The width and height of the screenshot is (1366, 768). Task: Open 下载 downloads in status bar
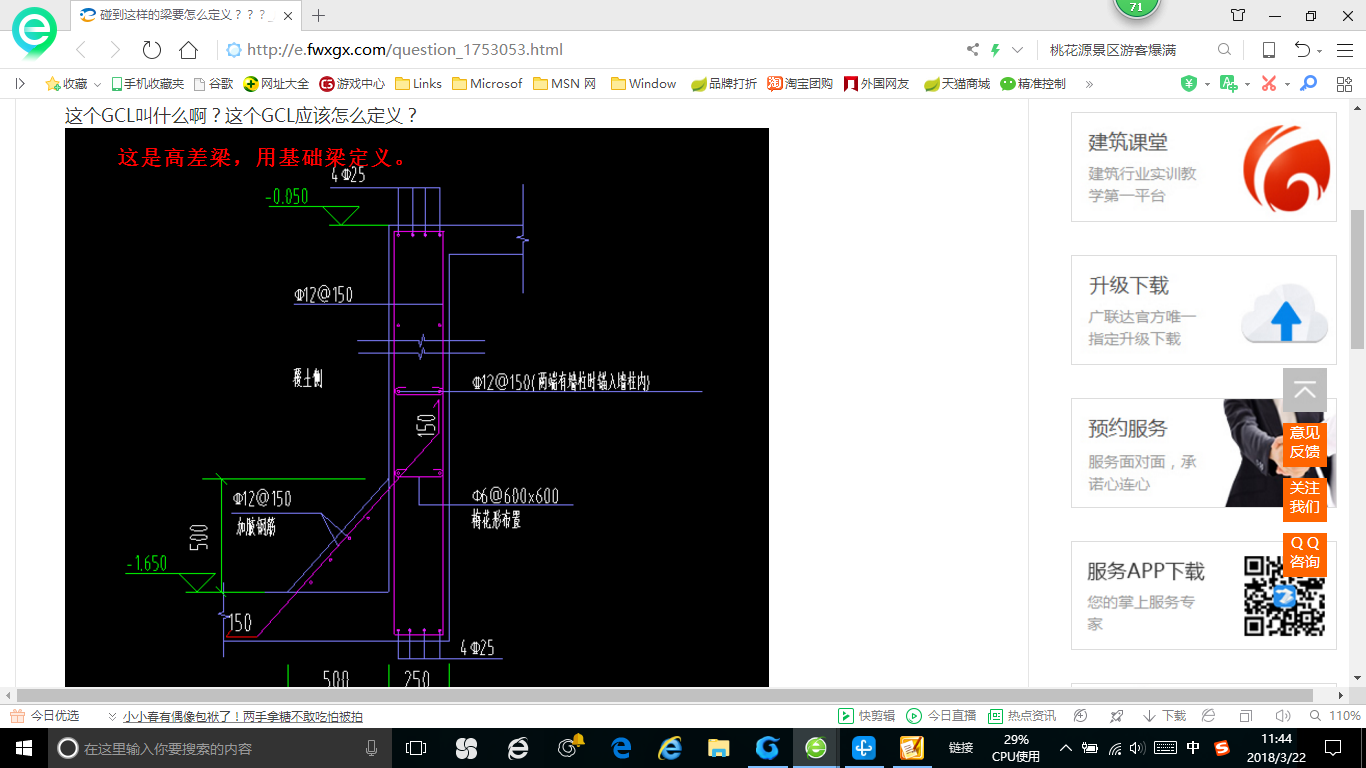tap(1164, 716)
